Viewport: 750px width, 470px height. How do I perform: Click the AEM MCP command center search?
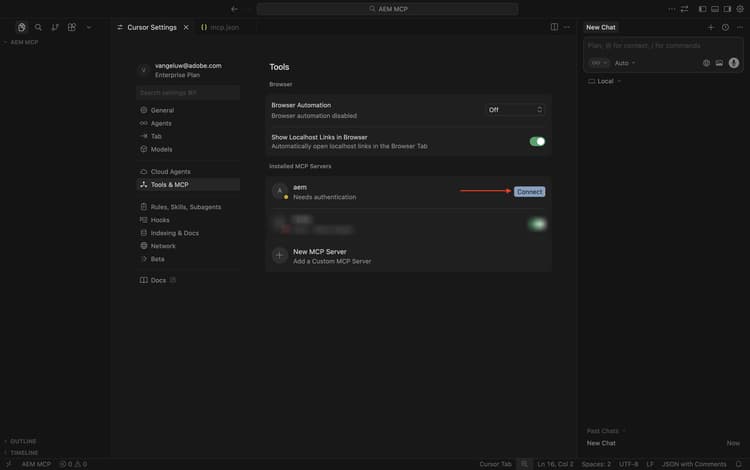(387, 9)
